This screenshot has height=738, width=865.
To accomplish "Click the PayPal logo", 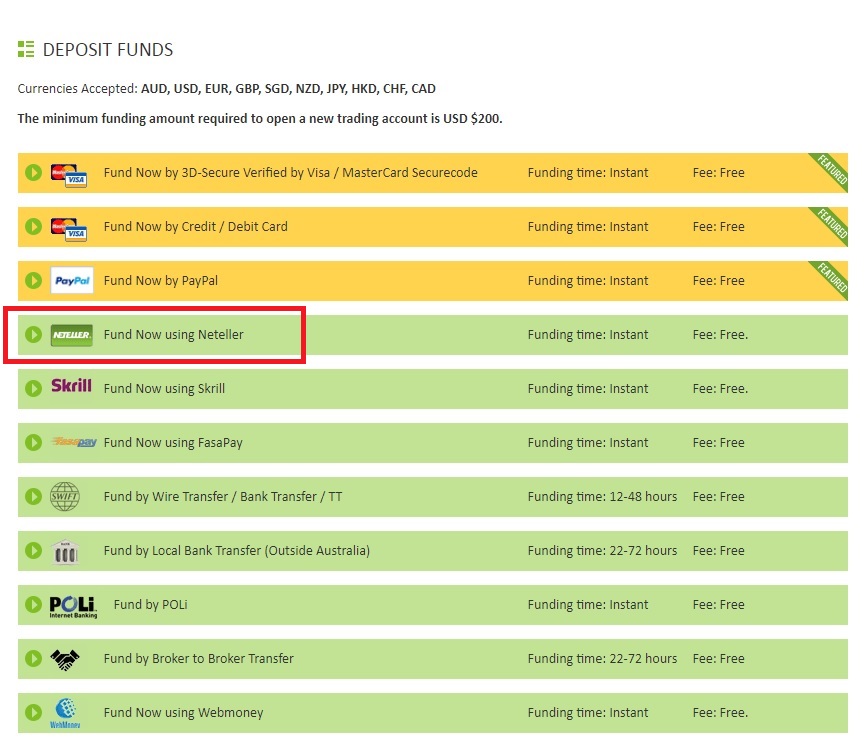I will [72, 281].
